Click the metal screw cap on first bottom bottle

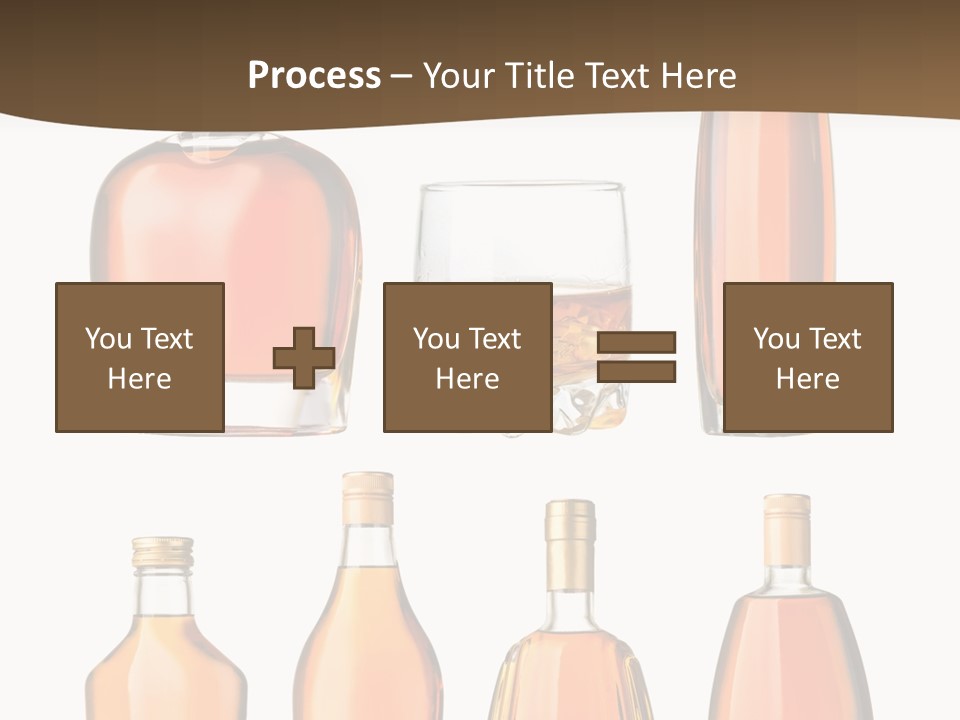click(163, 551)
